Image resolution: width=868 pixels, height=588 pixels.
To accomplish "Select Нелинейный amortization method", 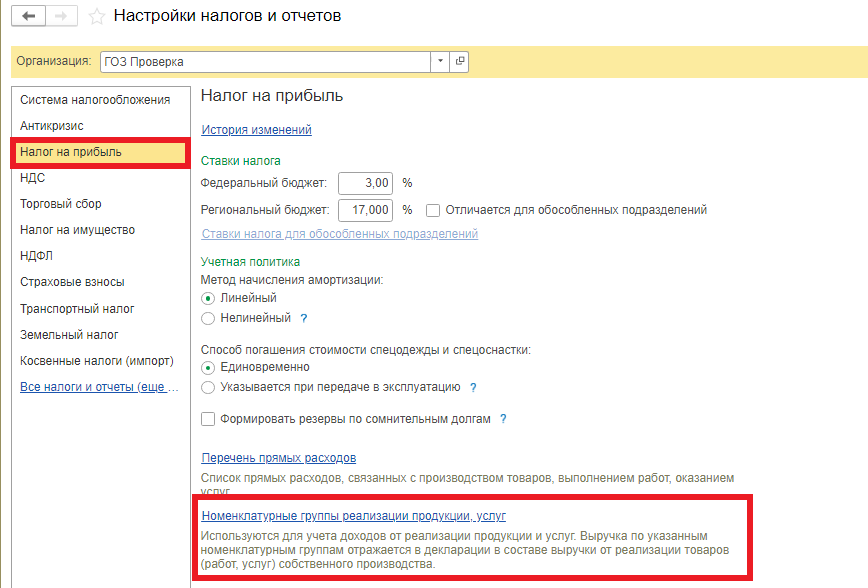I will click(x=208, y=318).
